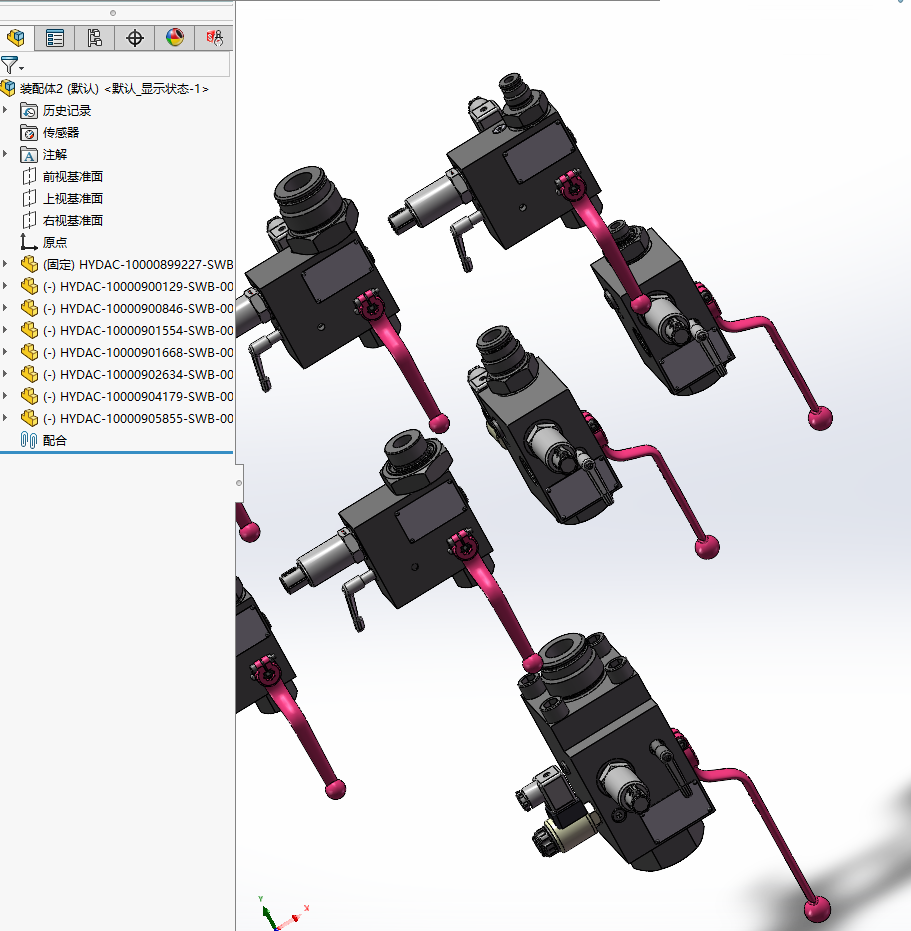Click the 装配体2 assembly icon
Viewport: 911px width, 931px height.
point(8,88)
